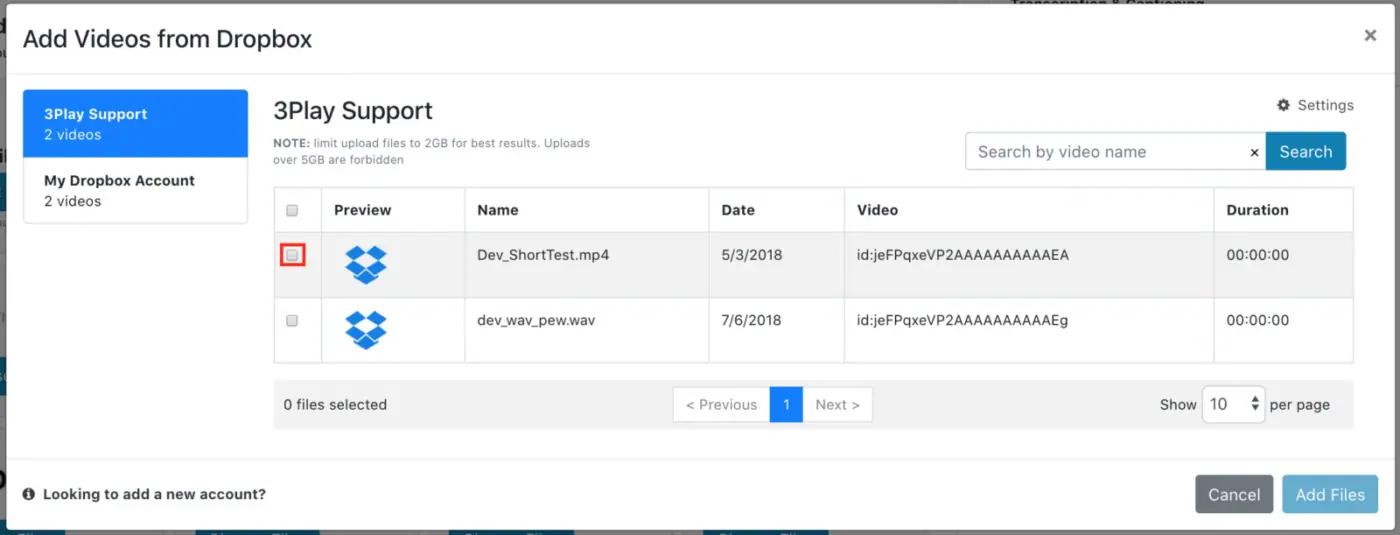
Task: Close the Add Videos dialog
Action: (x=1370, y=35)
